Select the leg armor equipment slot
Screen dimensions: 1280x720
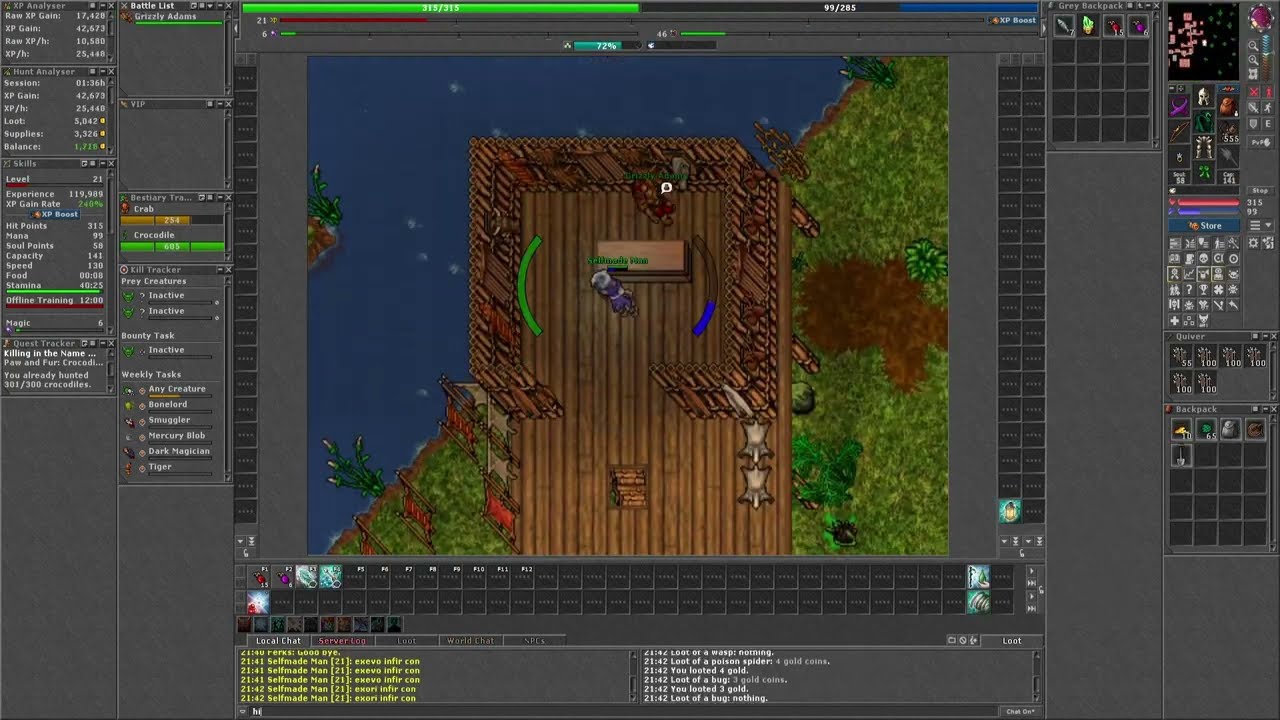tap(1204, 146)
